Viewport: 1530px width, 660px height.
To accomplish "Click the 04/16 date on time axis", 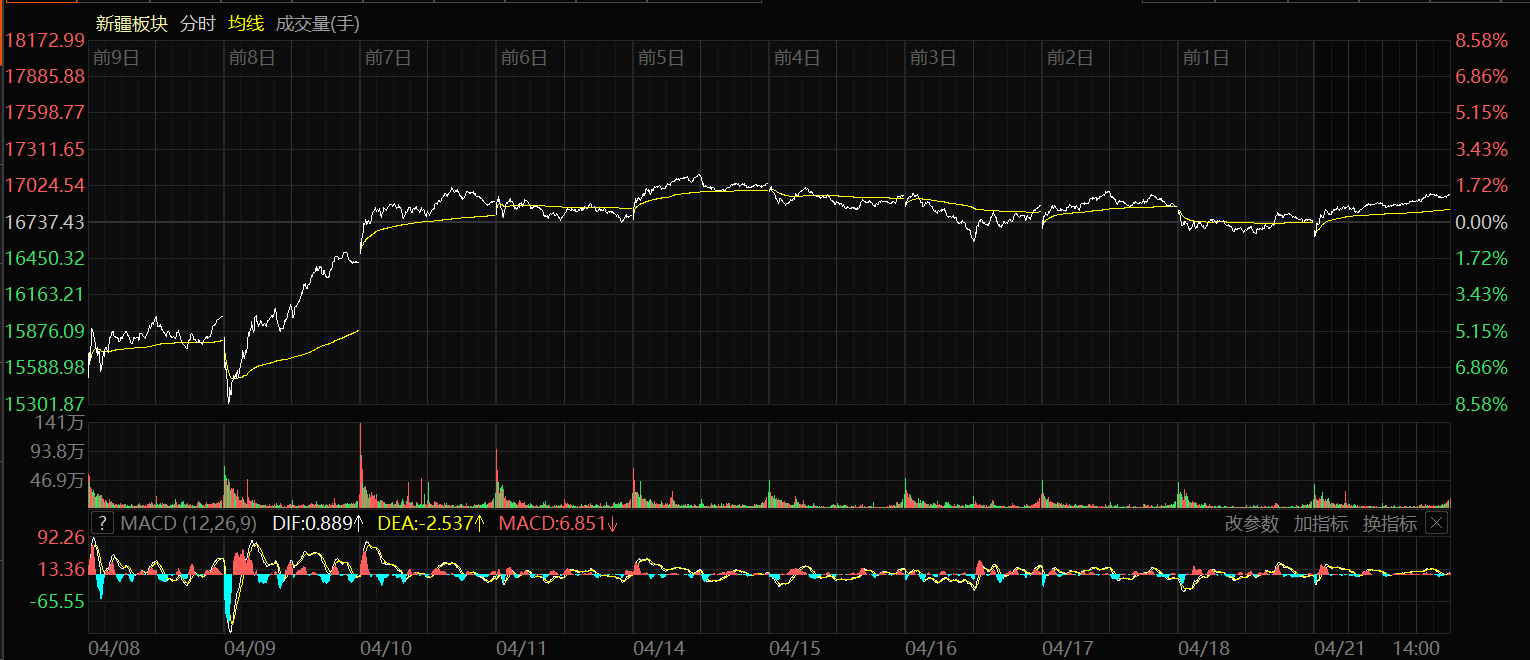I will (931, 649).
